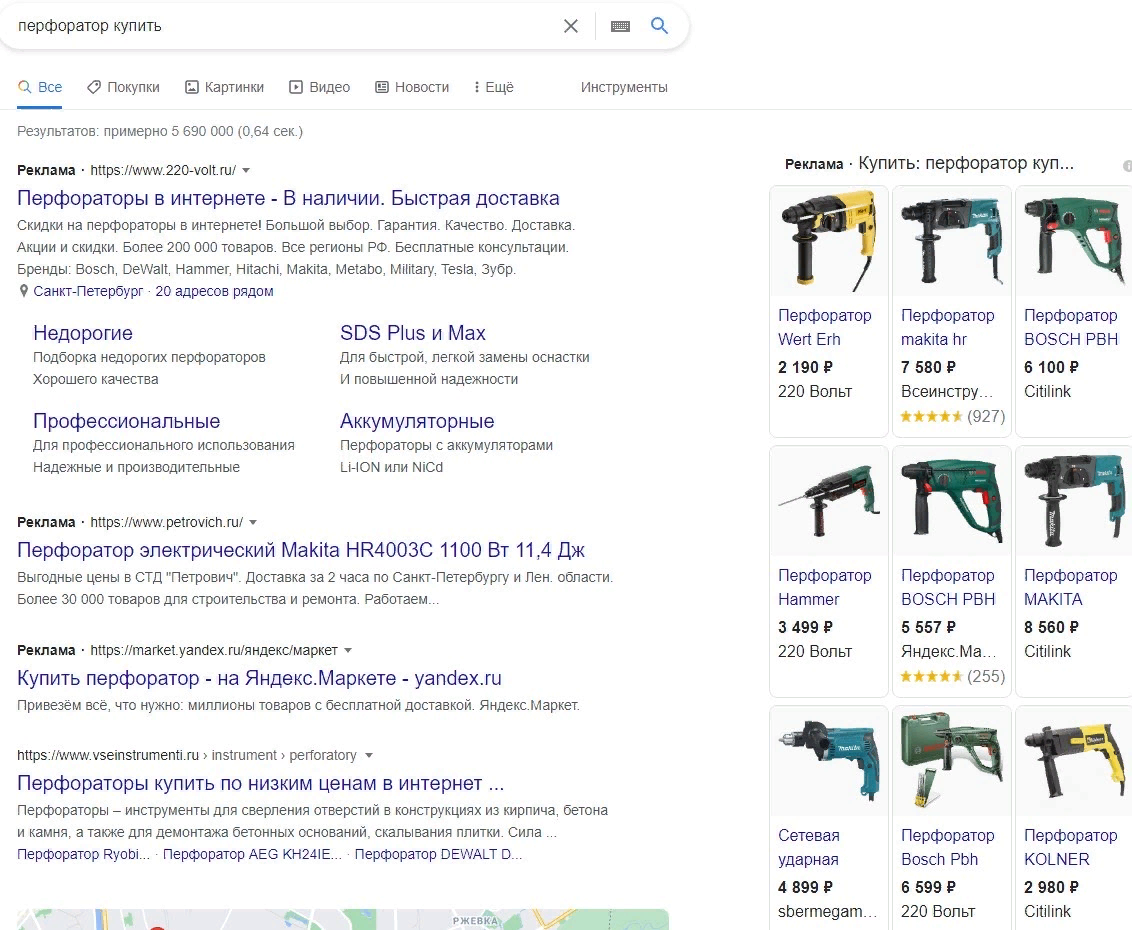This screenshot has height=930, width=1132.
Task: Open the Новости tab
Action: pos(412,87)
